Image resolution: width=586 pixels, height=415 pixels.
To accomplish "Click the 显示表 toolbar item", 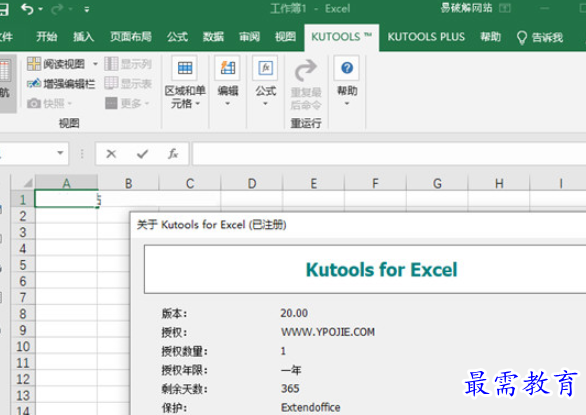I will pyautogui.click(x=128, y=83).
